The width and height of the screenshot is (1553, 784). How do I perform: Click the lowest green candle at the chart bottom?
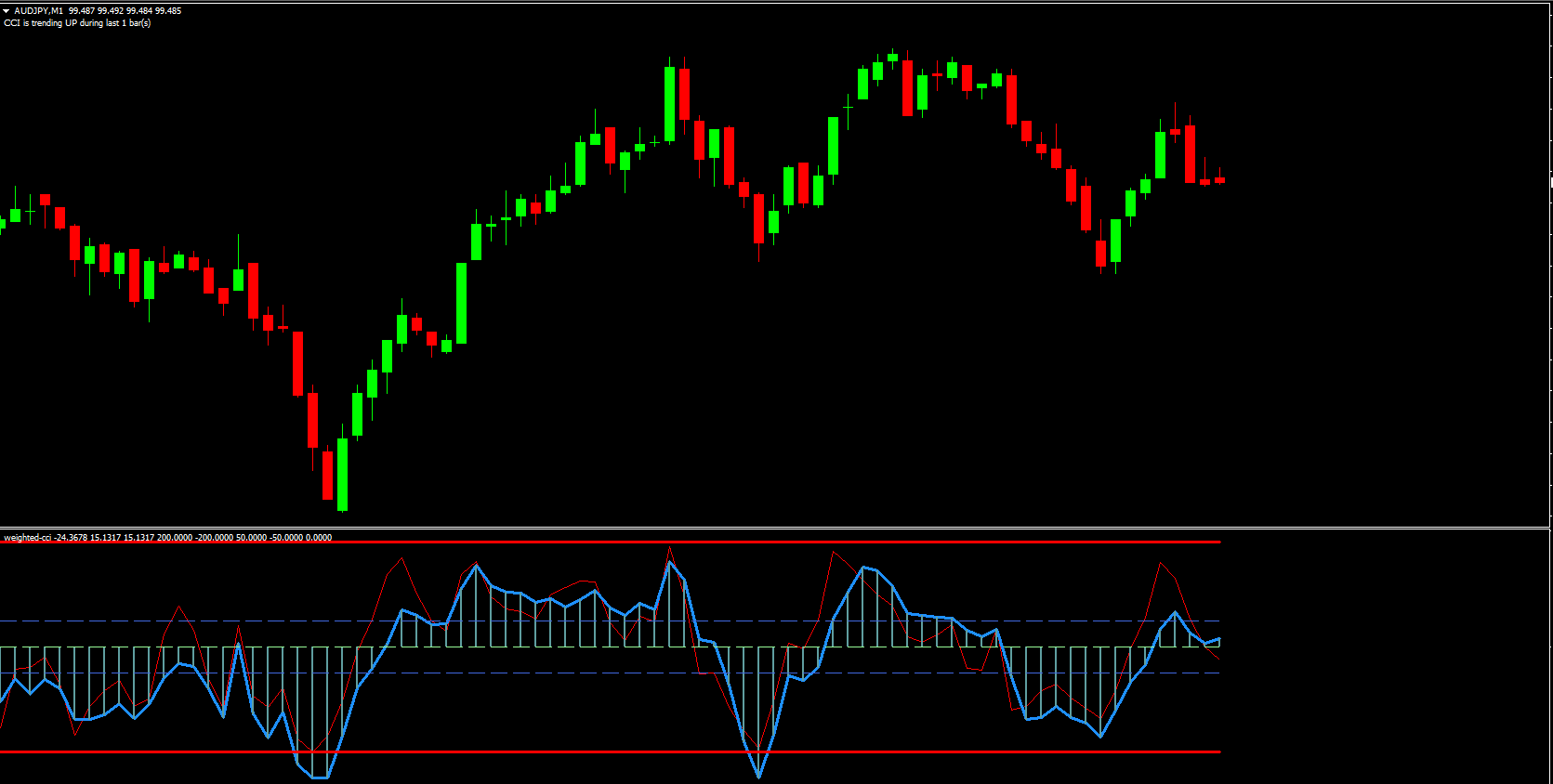tap(343, 474)
